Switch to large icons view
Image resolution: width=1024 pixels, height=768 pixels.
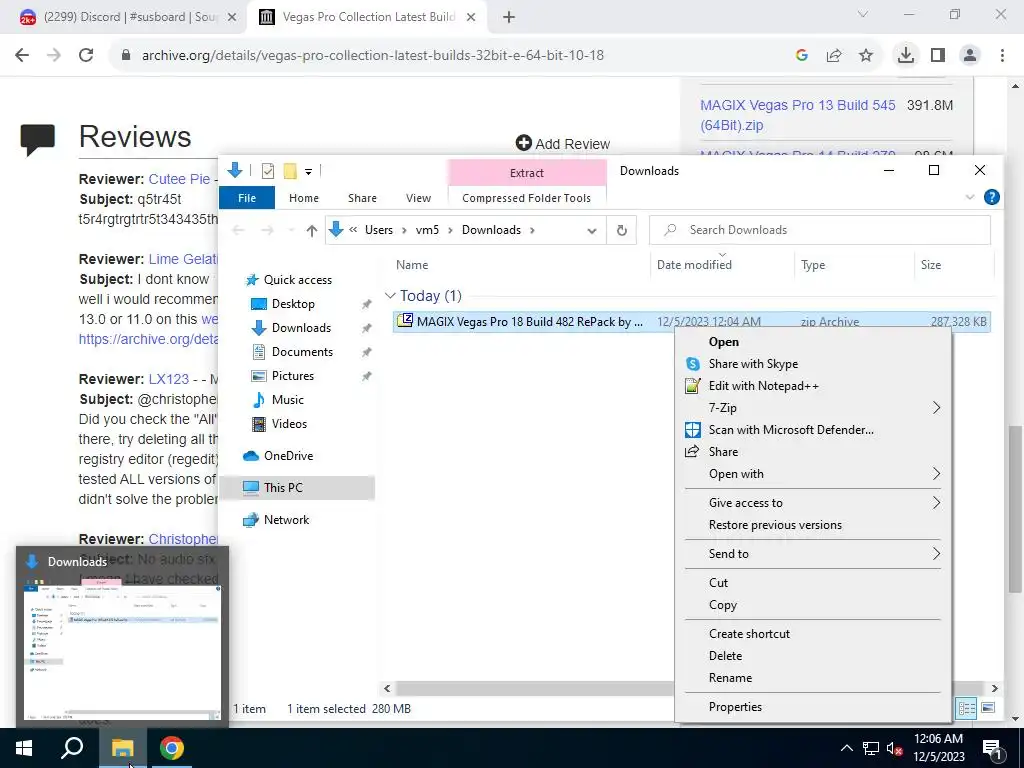point(988,709)
